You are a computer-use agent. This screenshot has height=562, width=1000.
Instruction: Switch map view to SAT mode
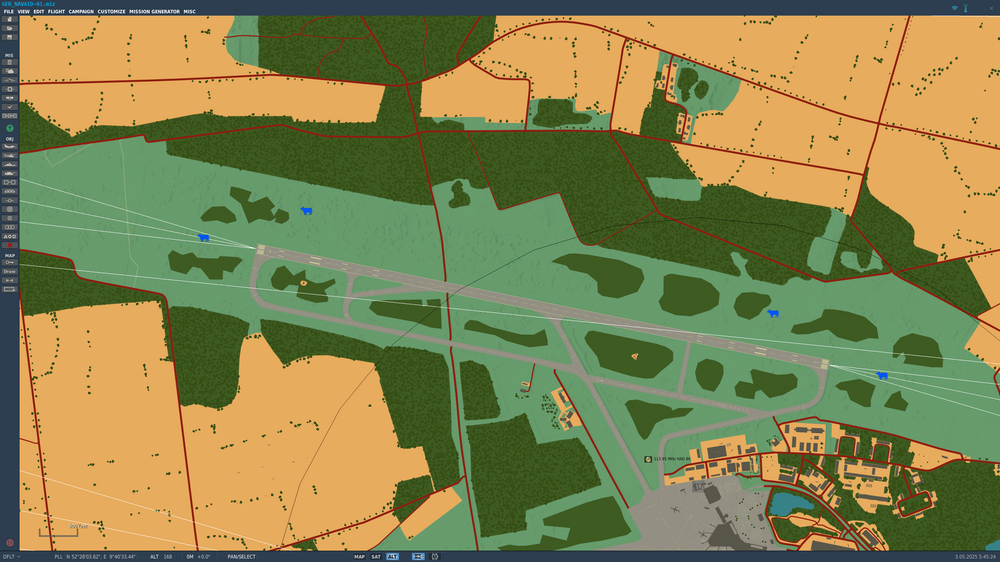[x=376, y=557]
